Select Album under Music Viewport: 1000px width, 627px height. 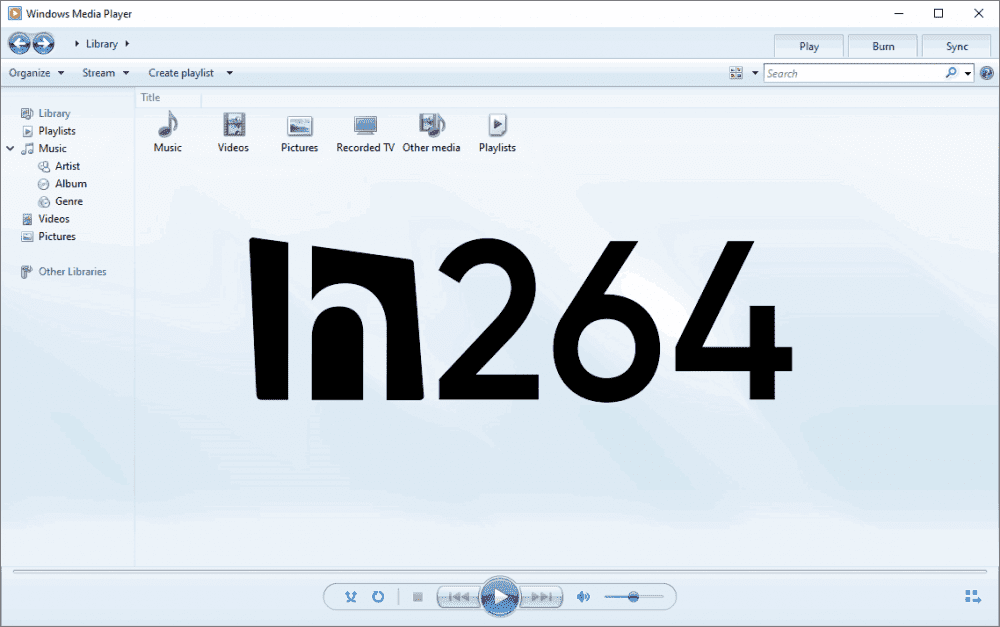pyautogui.click(x=73, y=183)
